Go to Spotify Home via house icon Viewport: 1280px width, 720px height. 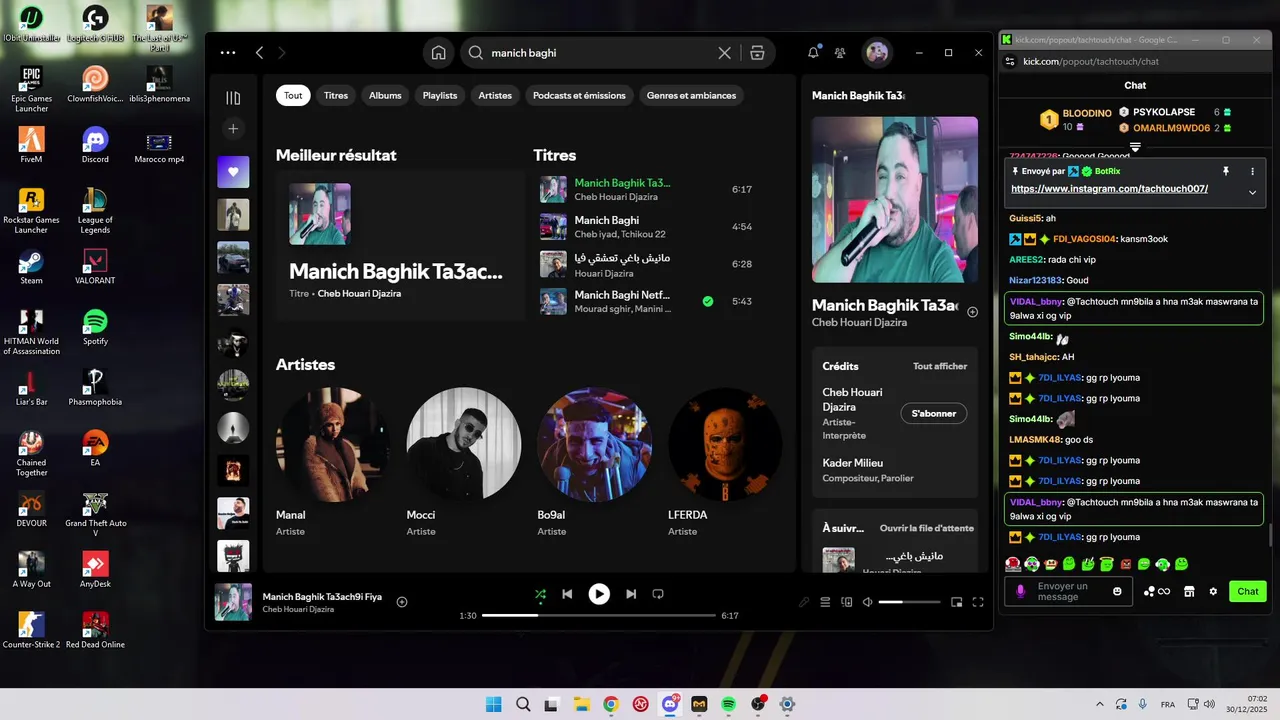pos(438,53)
